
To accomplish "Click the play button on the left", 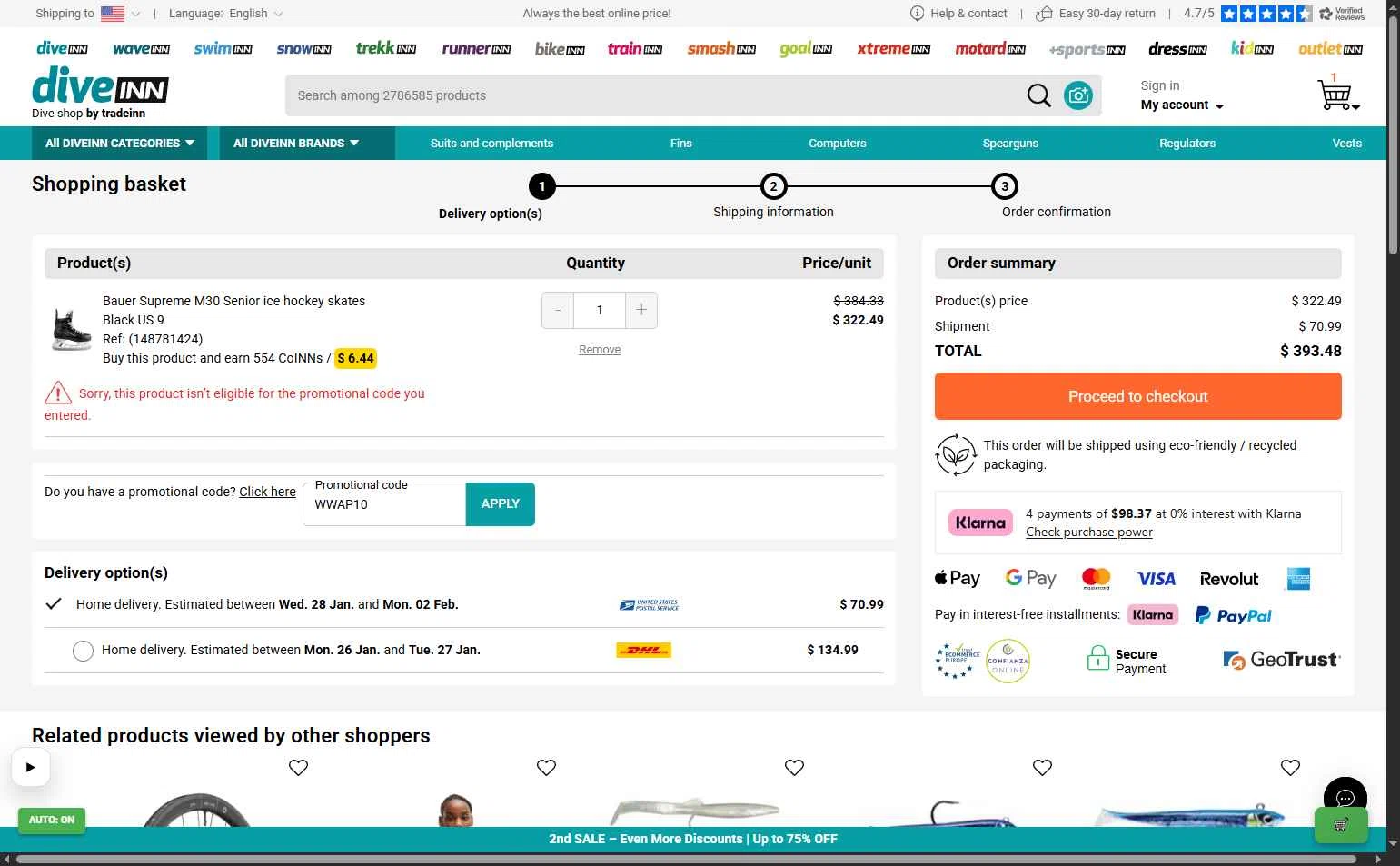I will [30, 767].
